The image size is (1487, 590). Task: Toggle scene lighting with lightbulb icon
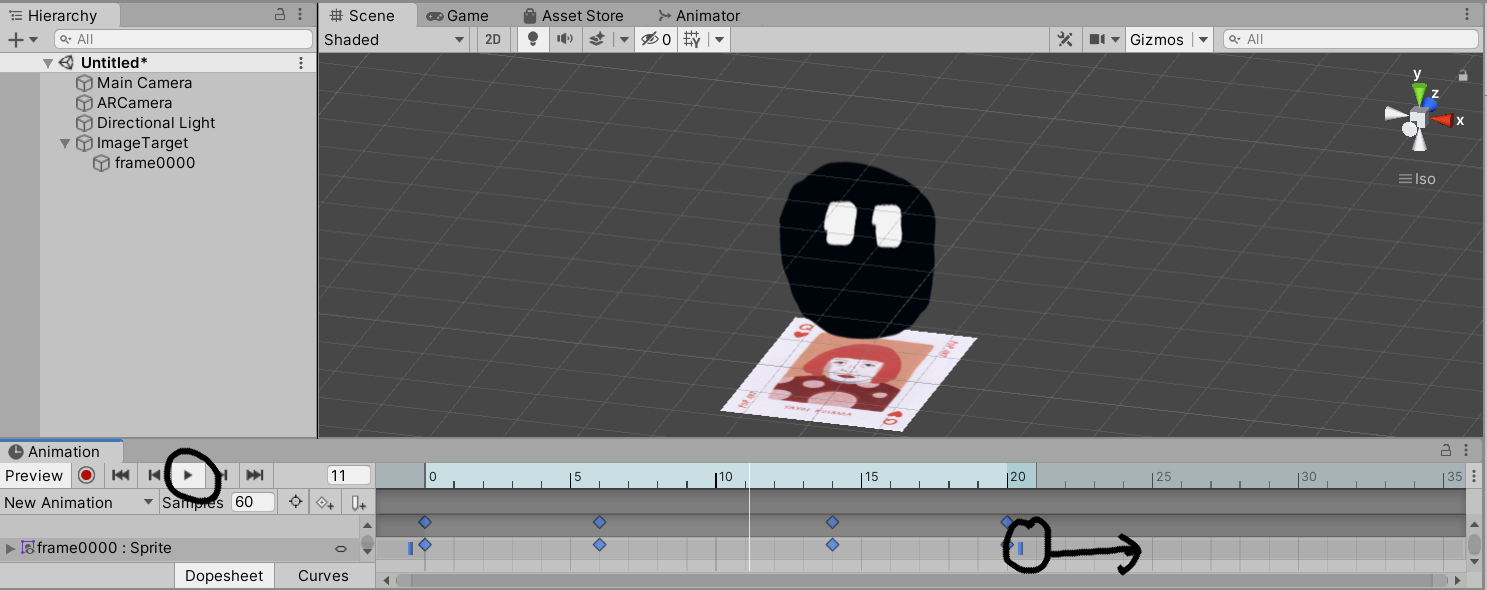click(x=533, y=40)
